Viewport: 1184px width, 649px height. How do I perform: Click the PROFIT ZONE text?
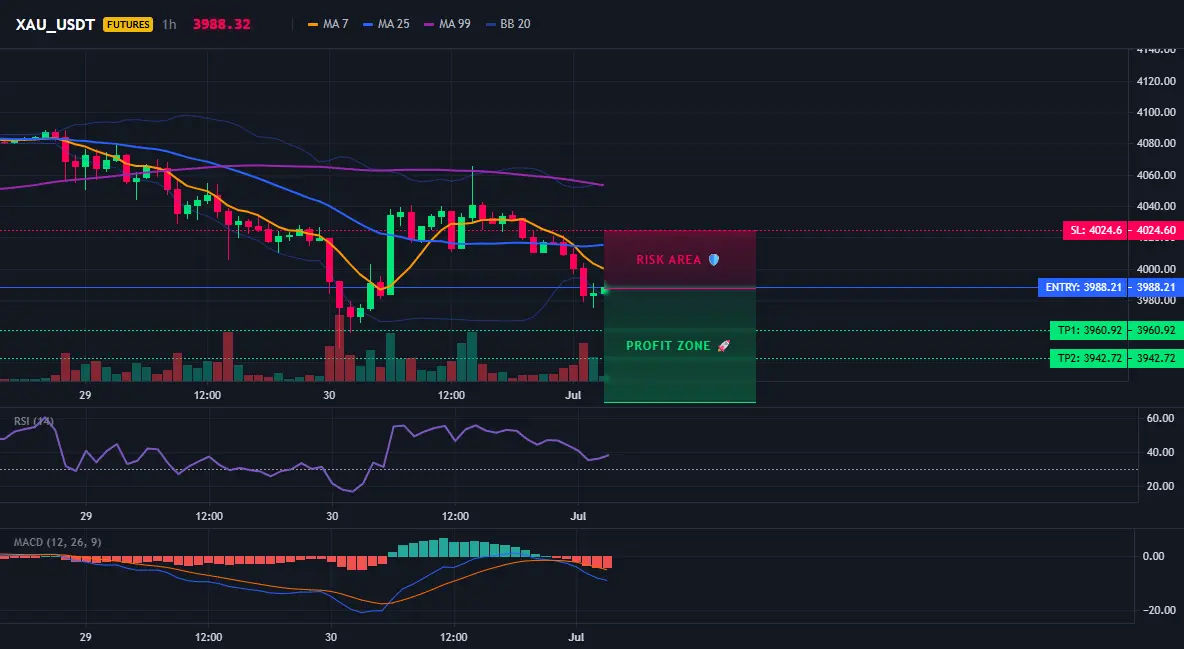point(668,346)
